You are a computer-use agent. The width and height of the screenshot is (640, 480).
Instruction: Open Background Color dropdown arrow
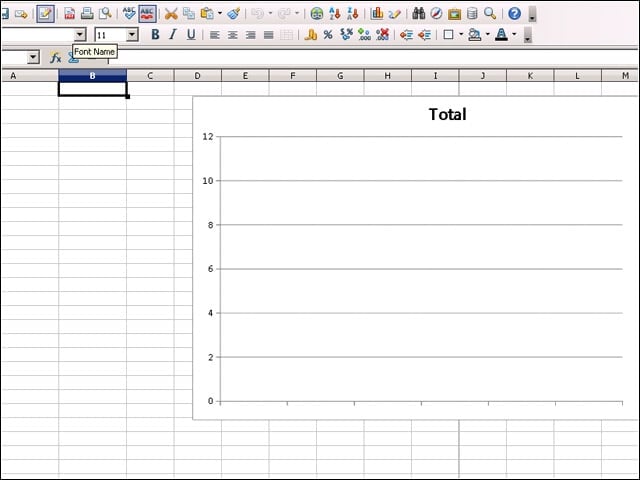point(488,35)
